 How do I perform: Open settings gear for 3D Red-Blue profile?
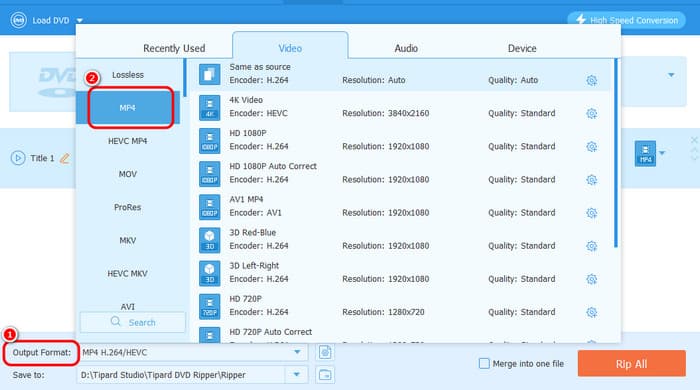(592, 246)
